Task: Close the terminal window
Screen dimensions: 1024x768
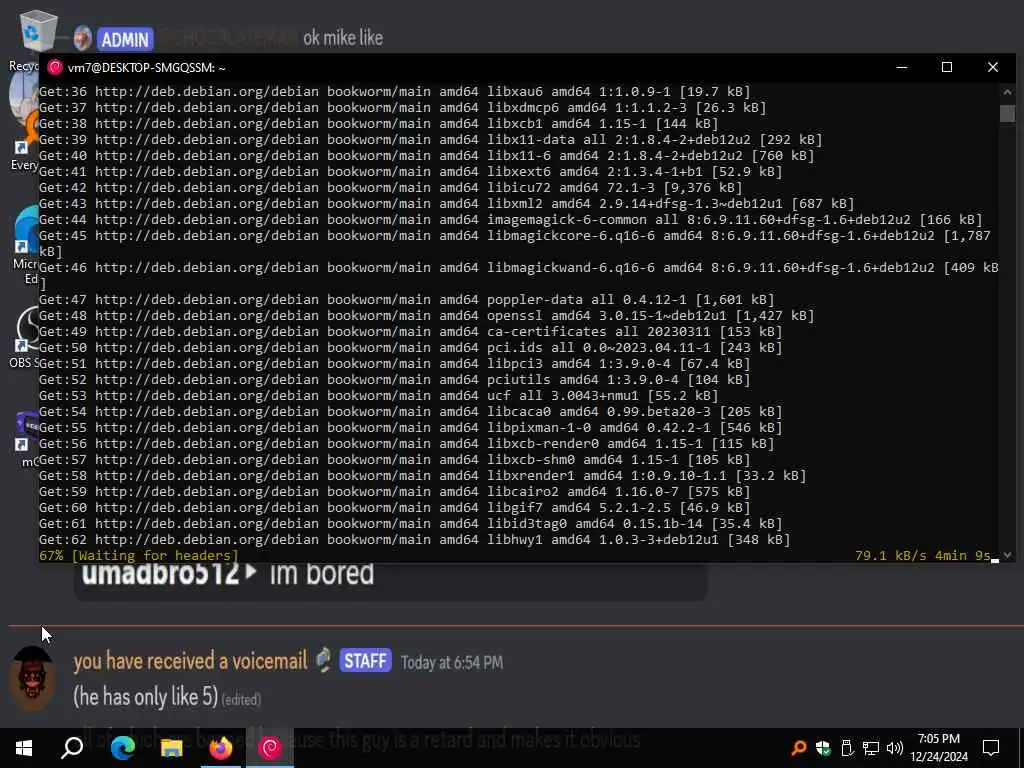Action: [993, 67]
